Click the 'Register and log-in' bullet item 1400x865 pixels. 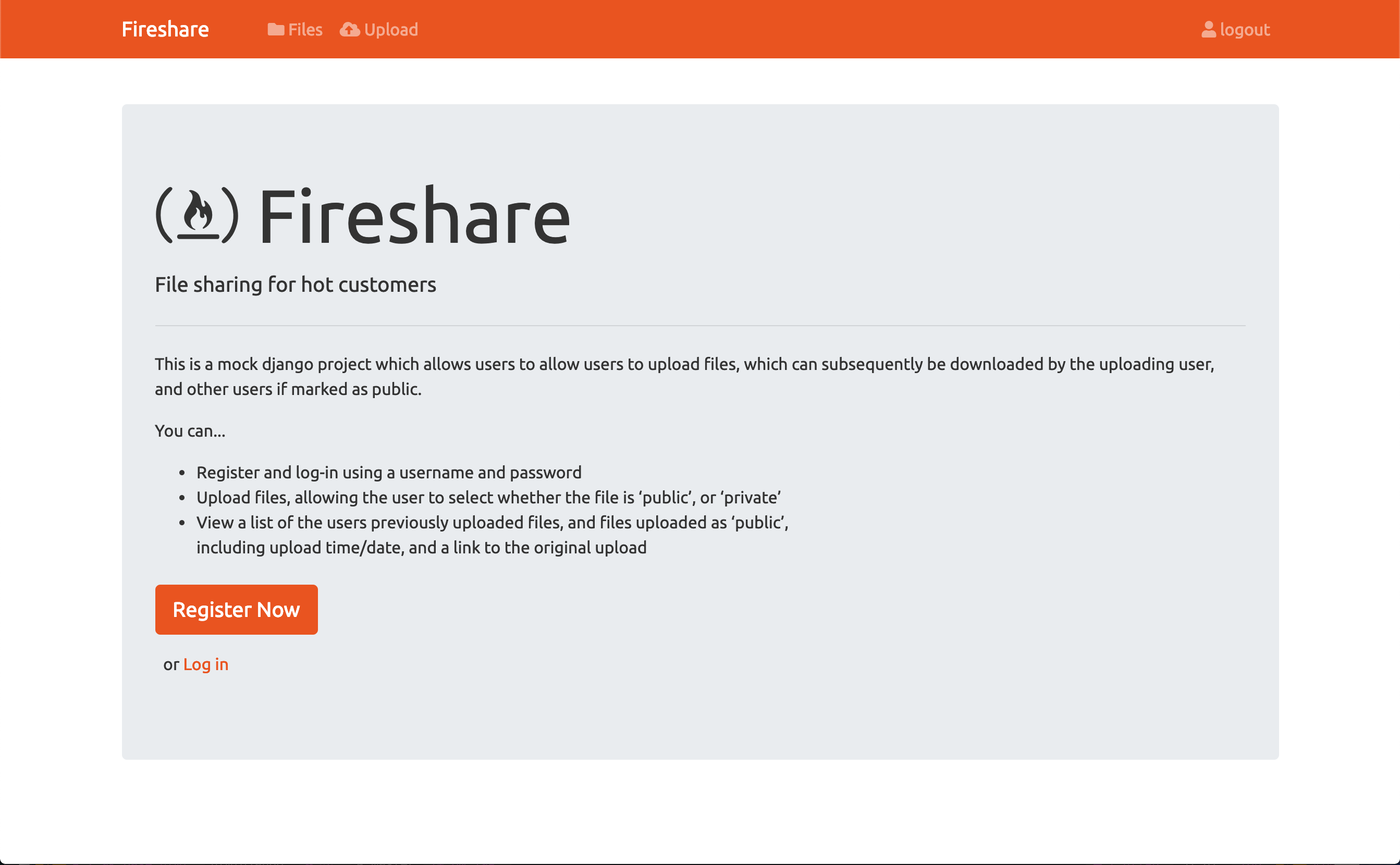point(388,472)
